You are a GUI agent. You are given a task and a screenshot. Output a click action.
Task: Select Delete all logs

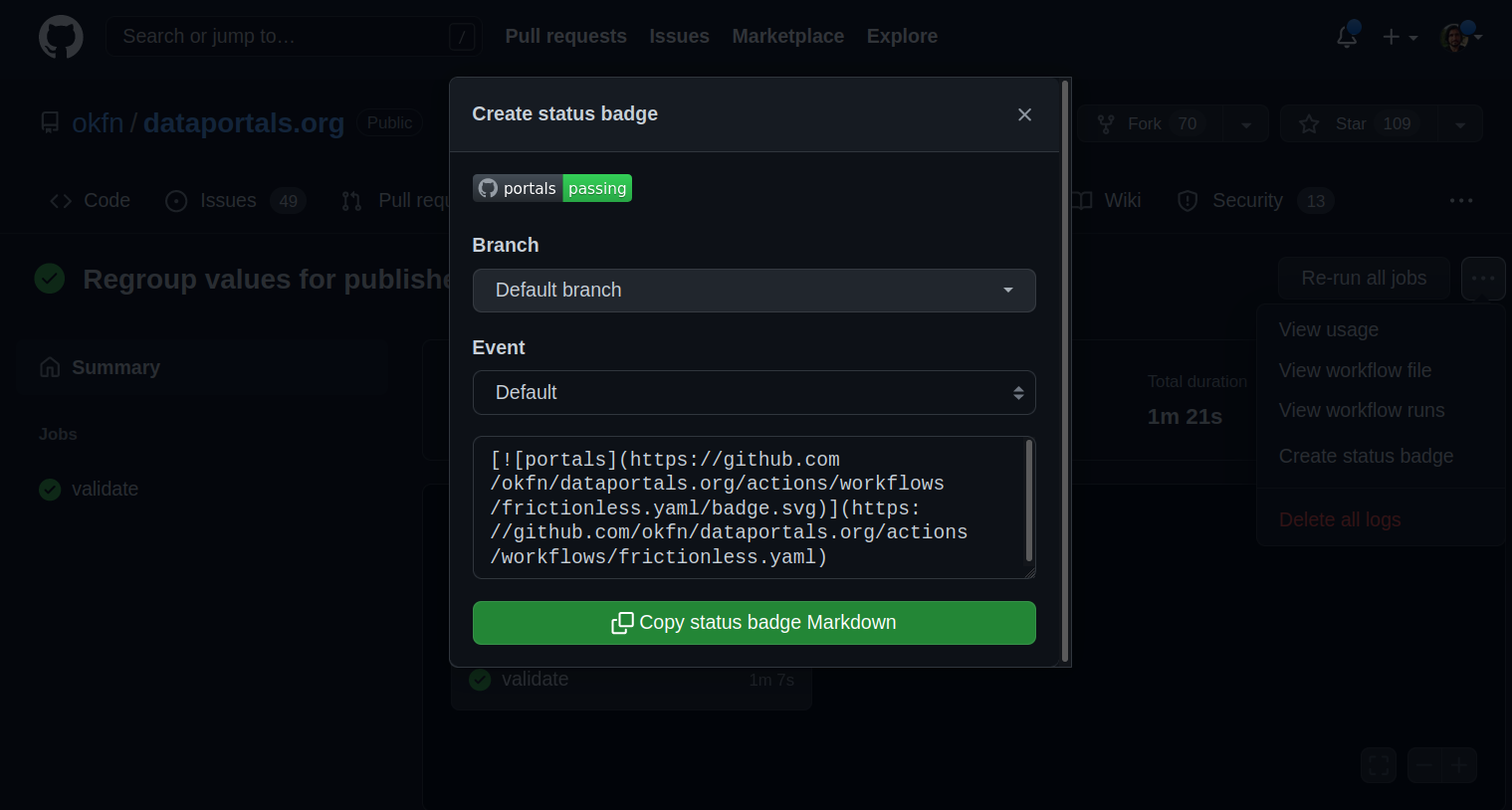click(1339, 518)
